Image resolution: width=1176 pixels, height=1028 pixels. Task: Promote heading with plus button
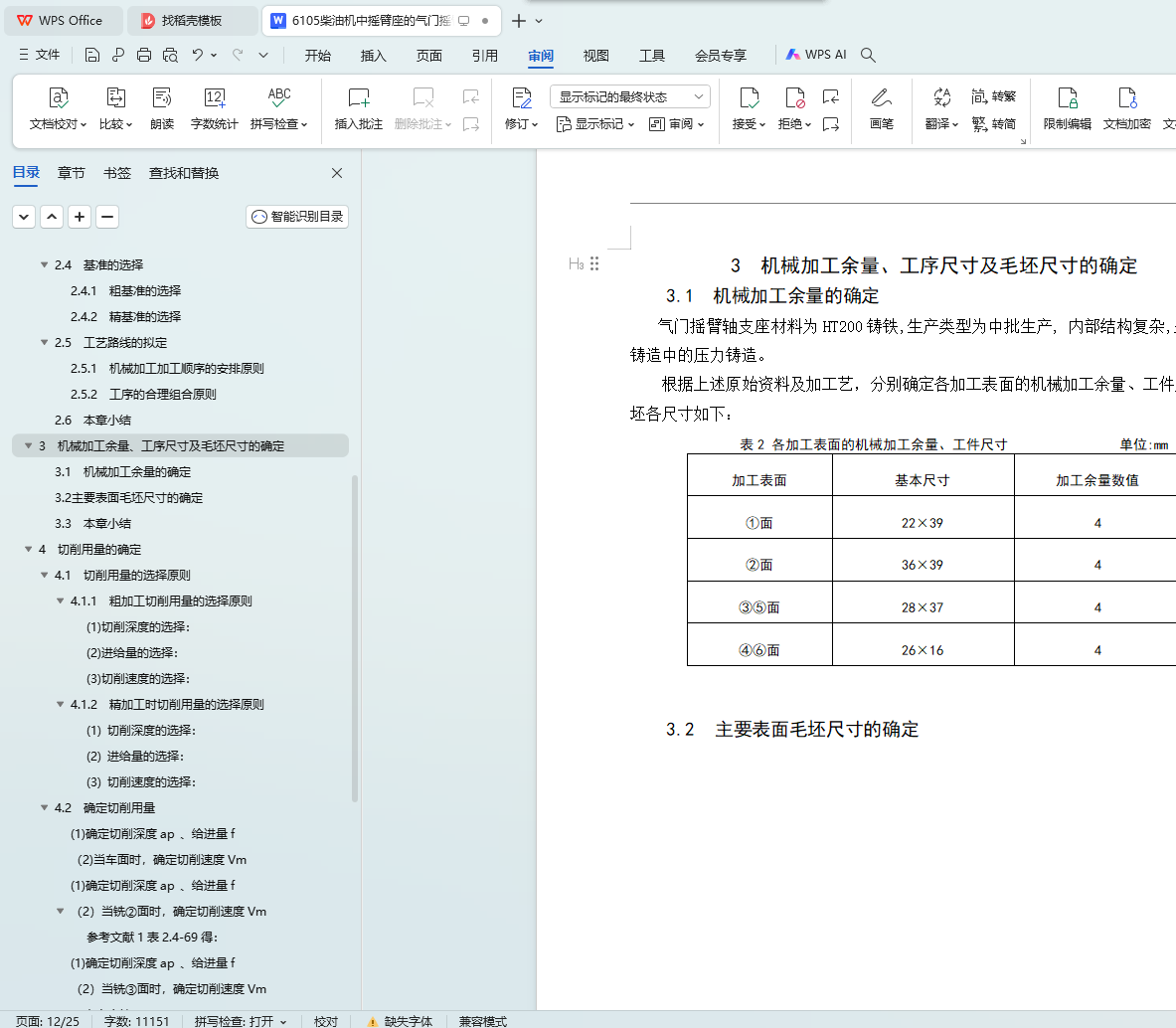click(80, 217)
